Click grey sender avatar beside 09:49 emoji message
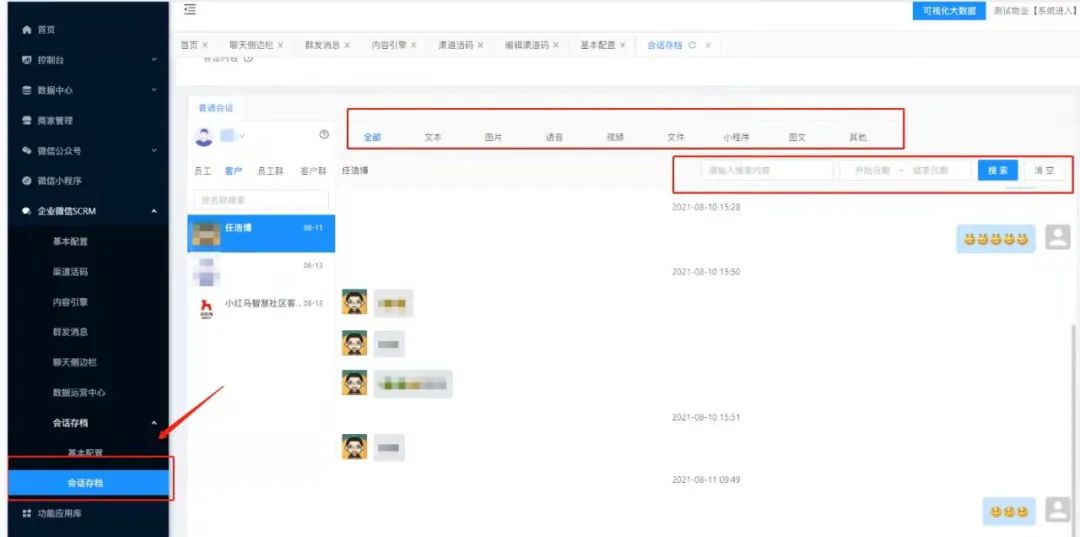 pos(1058,510)
